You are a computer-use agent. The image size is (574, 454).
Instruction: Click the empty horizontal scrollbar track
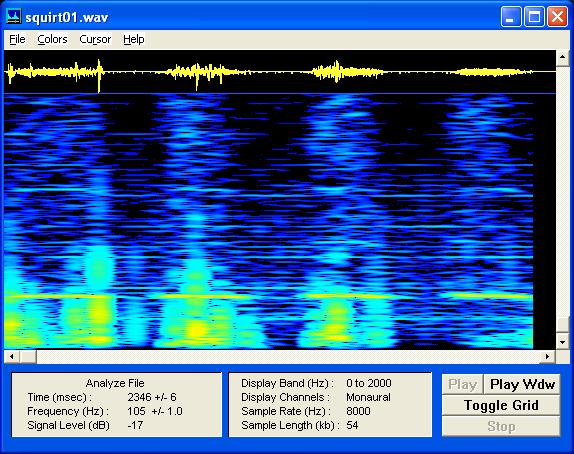point(288,356)
